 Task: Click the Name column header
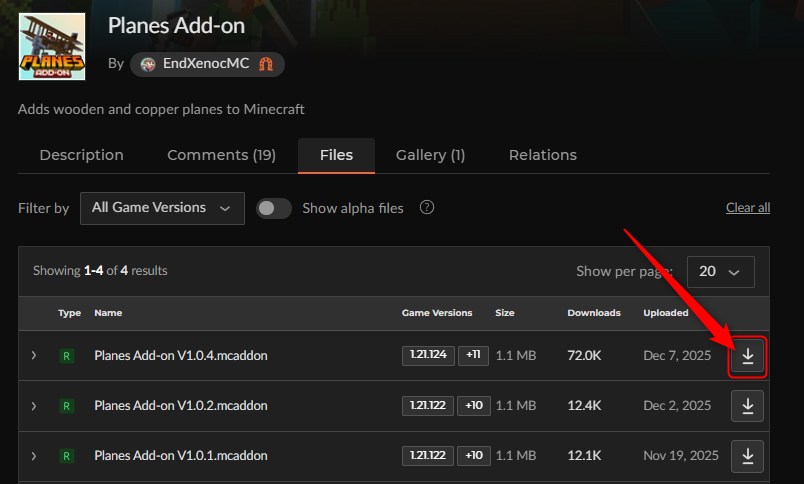coord(108,313)
